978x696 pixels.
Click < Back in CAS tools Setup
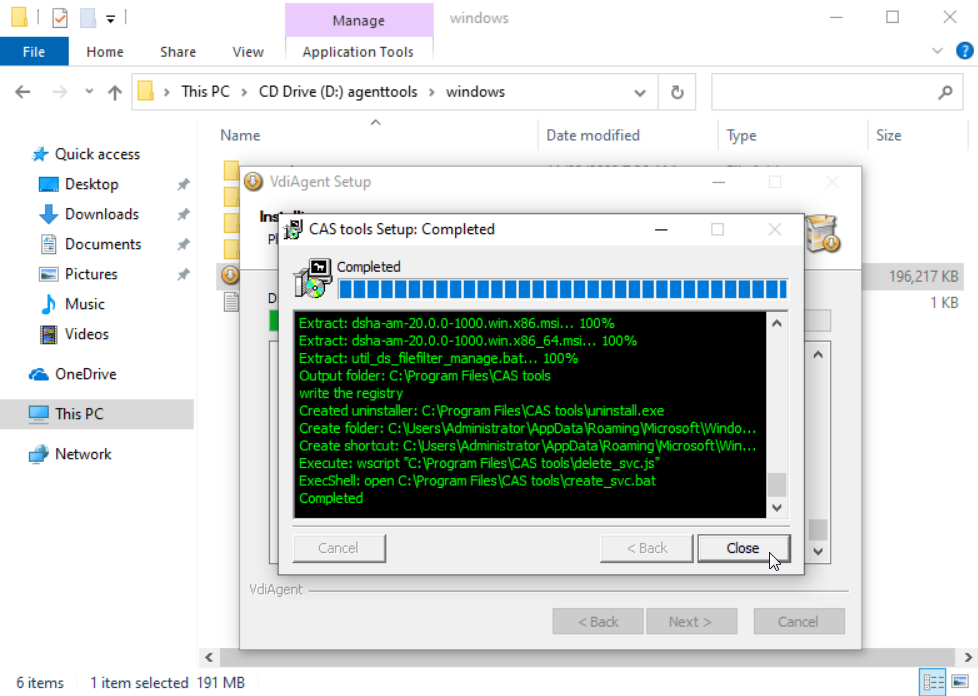coord(646,548)
